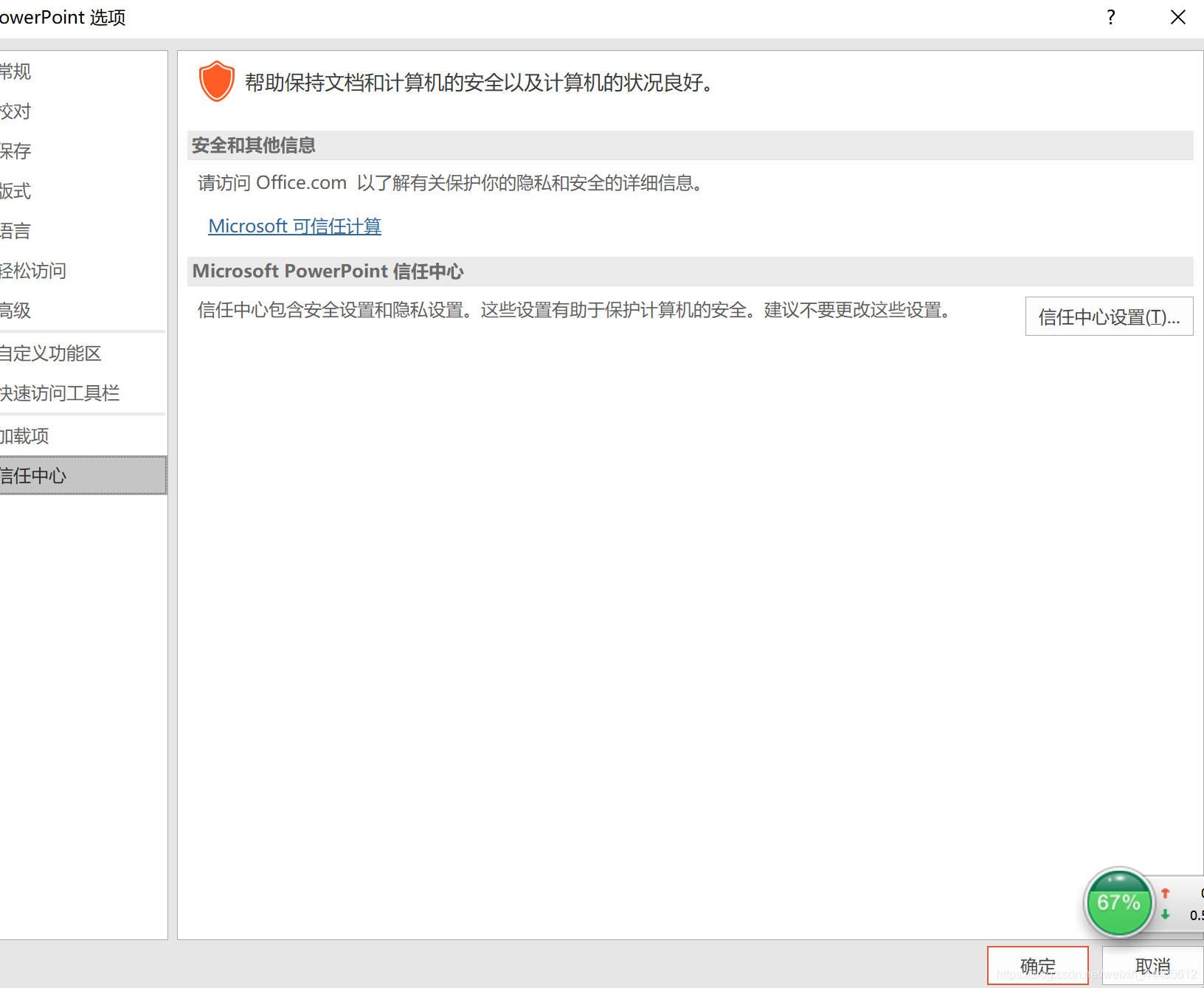
Task: Open 自定义功能区 (Customize Ribbon) page
Action: click(83, 353)
